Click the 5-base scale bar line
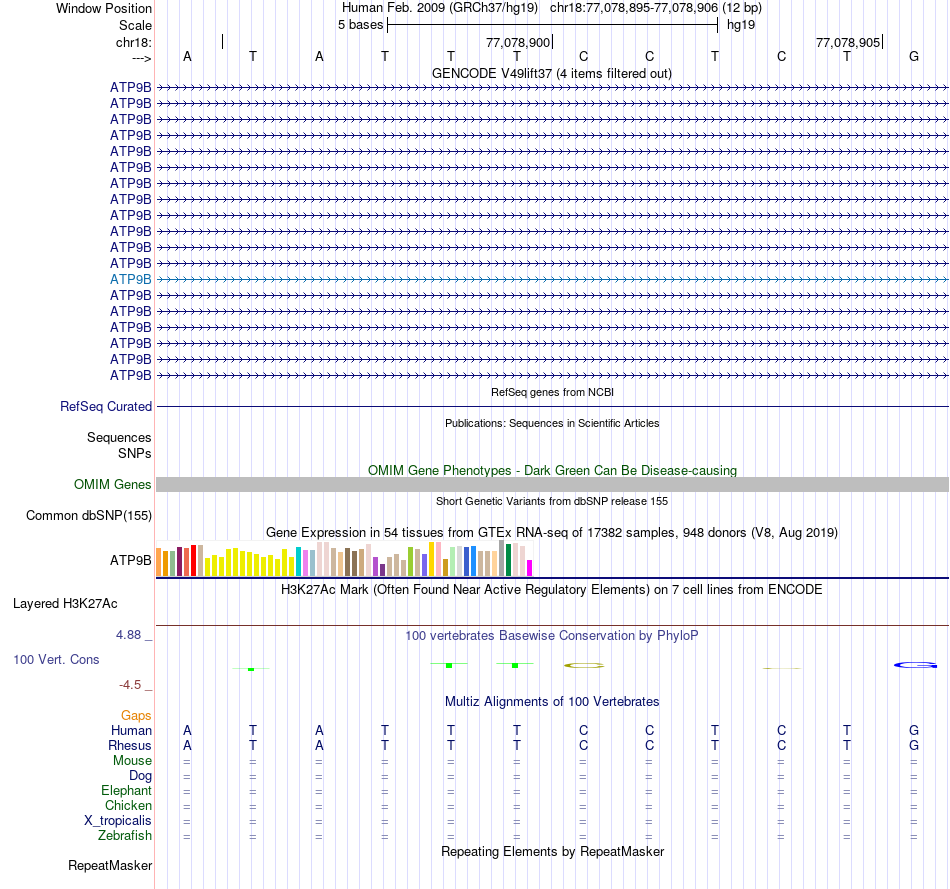950x889 pixels. (553, 25)
